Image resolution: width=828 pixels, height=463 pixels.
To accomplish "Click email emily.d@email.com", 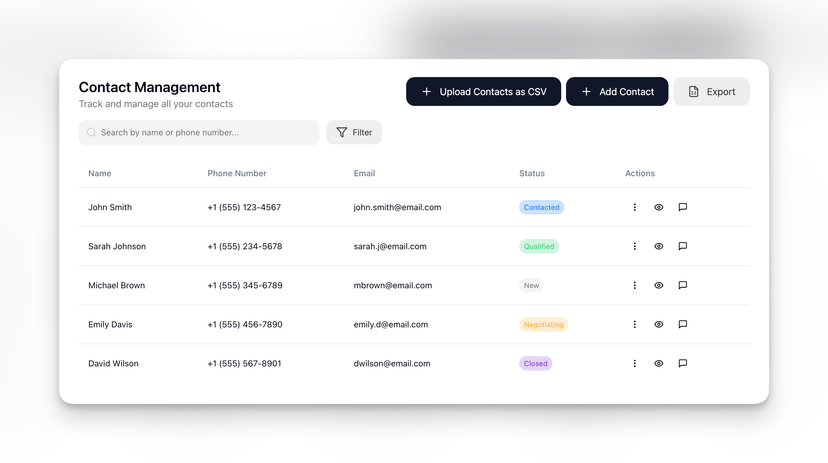I will [x=391, y=324].
